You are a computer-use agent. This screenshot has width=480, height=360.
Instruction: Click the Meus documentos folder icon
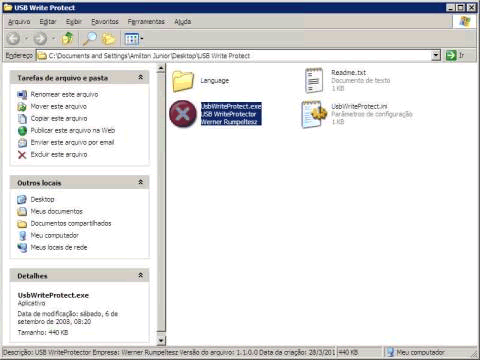(x=22, y=211)
